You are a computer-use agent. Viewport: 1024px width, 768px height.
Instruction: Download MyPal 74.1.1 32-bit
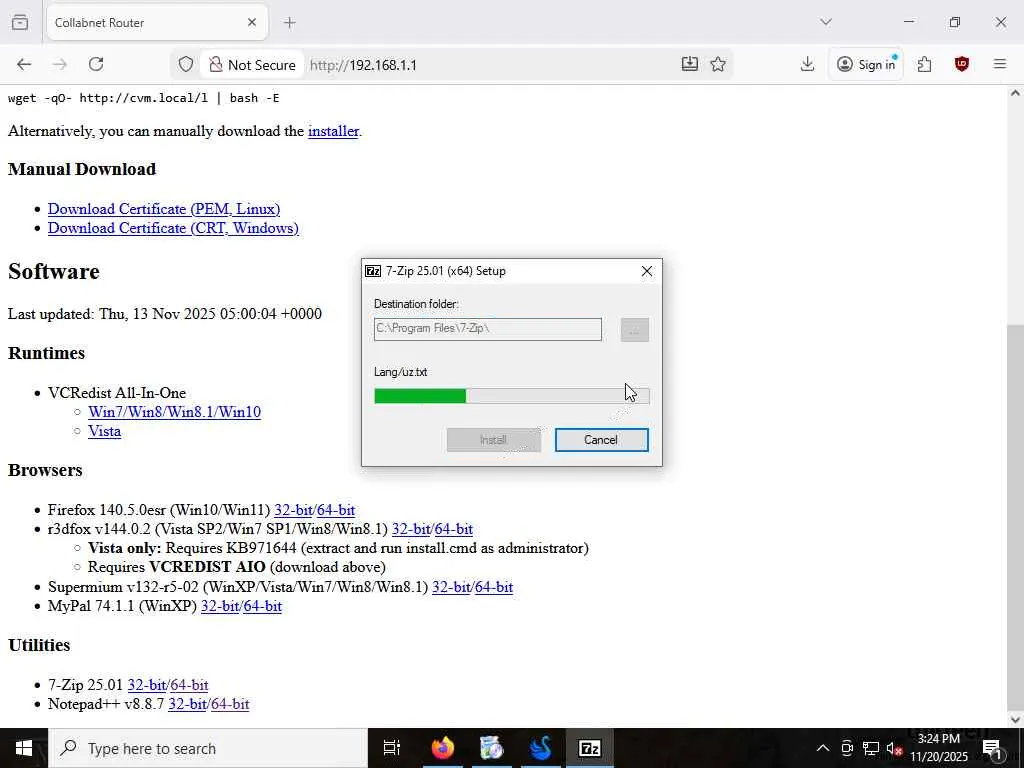click(x=220, y=606)
